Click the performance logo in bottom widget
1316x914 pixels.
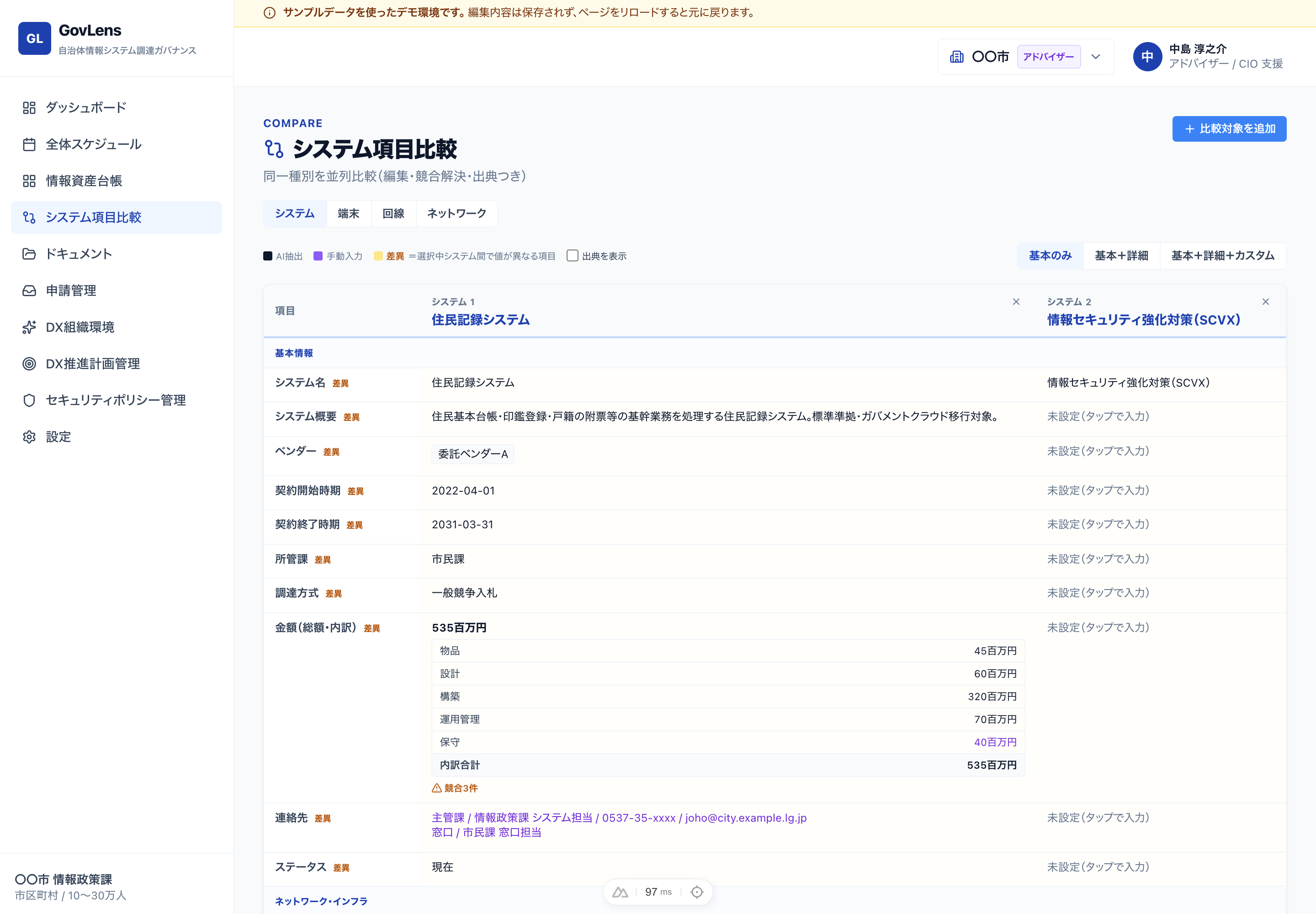click(x=620, y=892)
